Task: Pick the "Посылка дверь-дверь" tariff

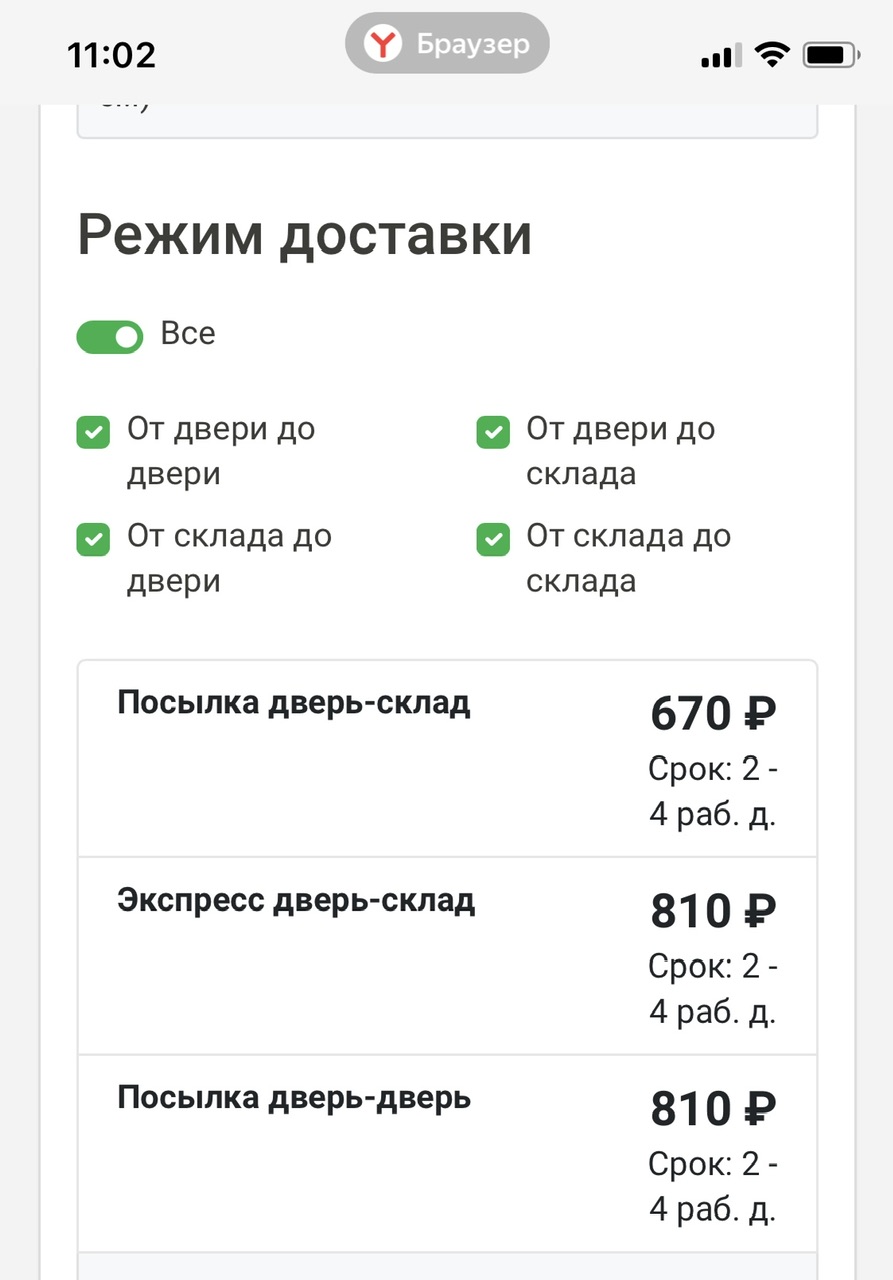Action: (x=293, y=1098)
